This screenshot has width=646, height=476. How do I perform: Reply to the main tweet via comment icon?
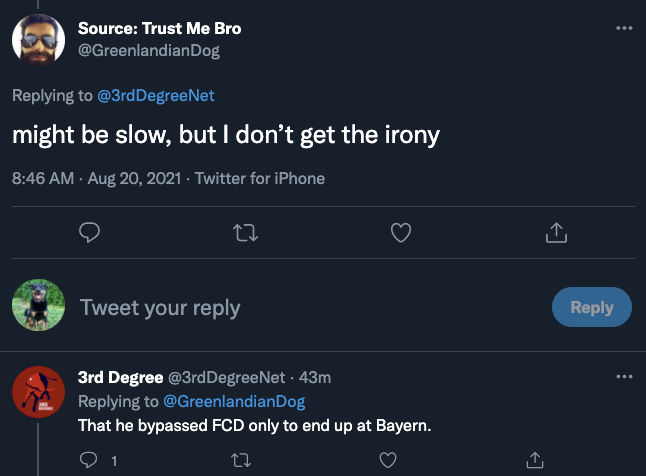tap(89, 232)
